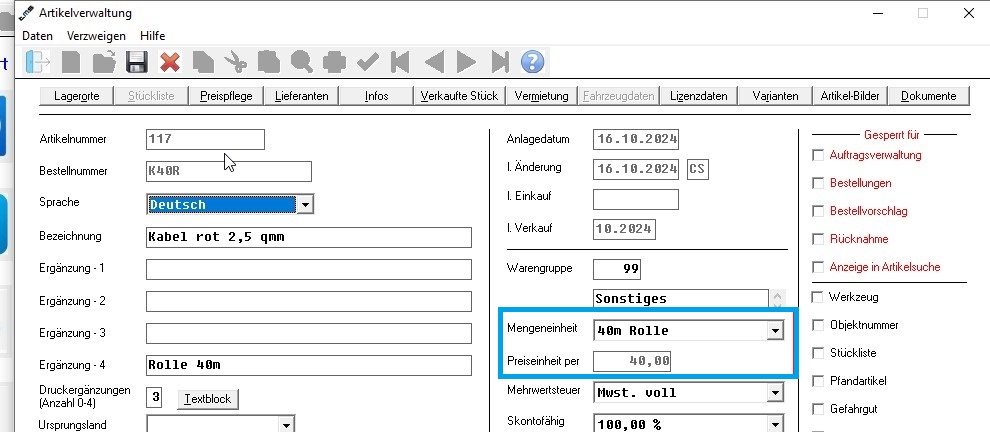Viewport: 990px width, 432px height.
Task: Open the Verkaufte Stück section
Action: tap(459, 96)
